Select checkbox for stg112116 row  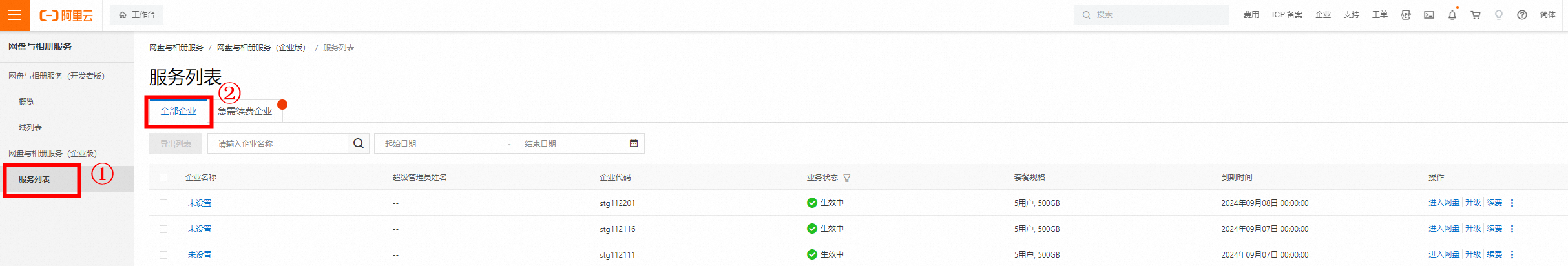tap(163, 229)
